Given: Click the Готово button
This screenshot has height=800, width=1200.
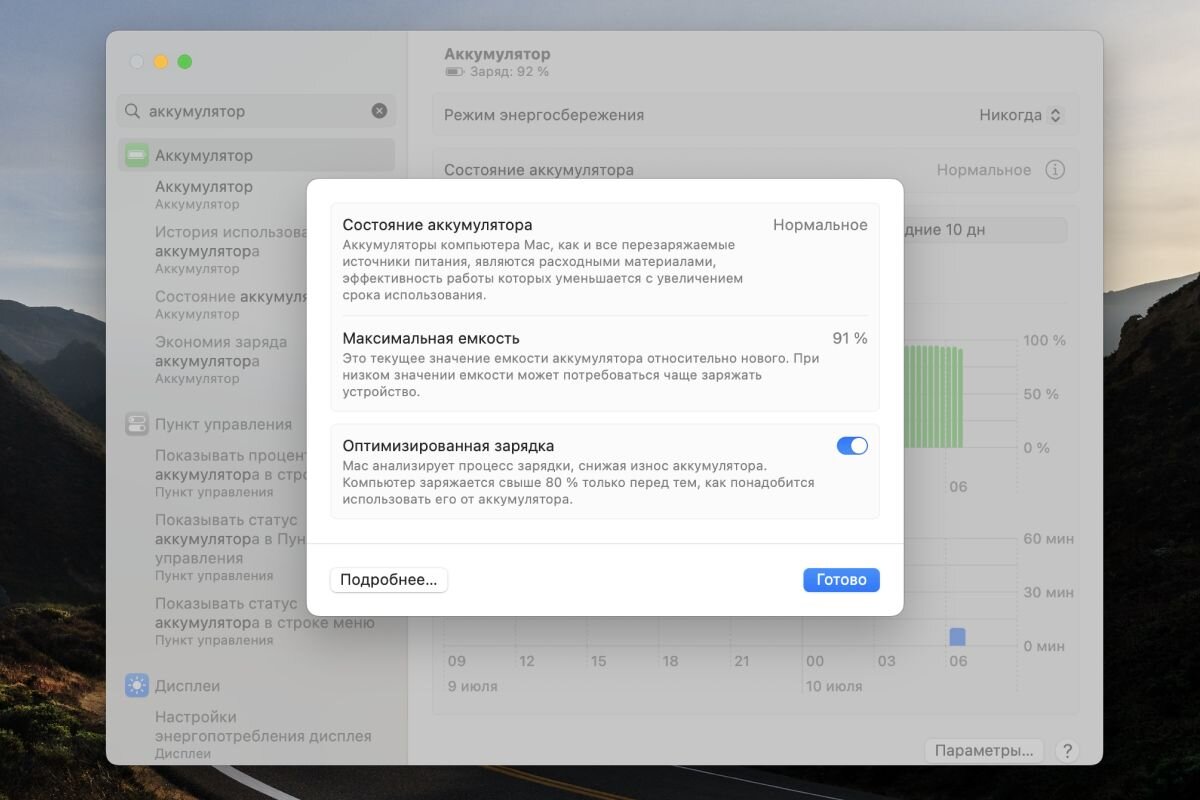Looking at the screenshot, I should pos(841,580).
